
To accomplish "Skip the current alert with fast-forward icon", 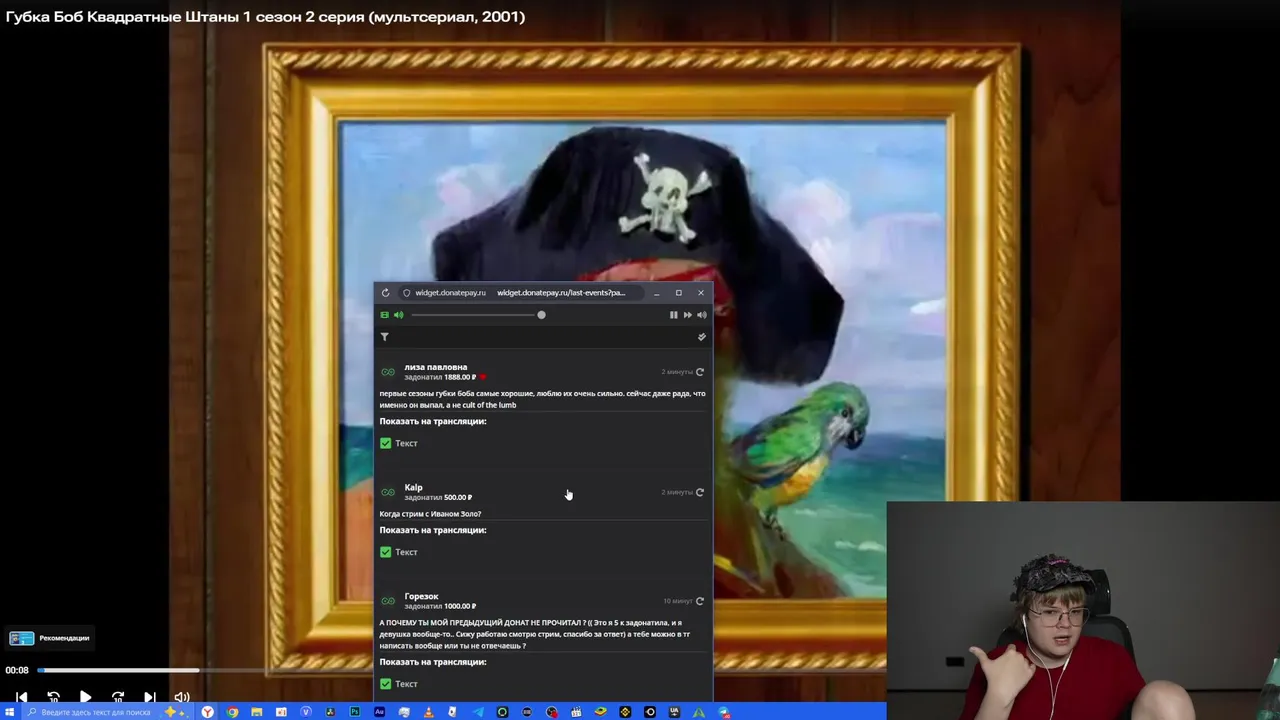I will 687,315.
